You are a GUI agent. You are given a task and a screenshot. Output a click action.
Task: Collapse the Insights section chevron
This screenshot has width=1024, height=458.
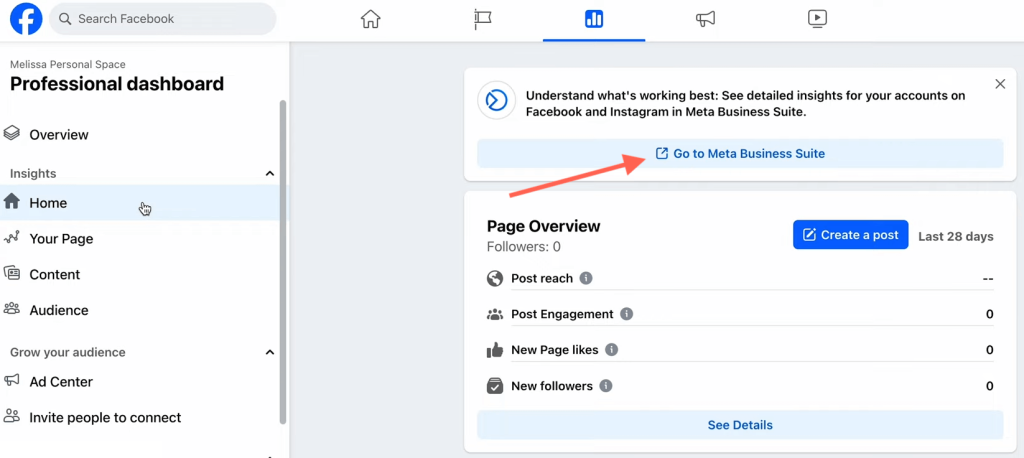(269, 173)
